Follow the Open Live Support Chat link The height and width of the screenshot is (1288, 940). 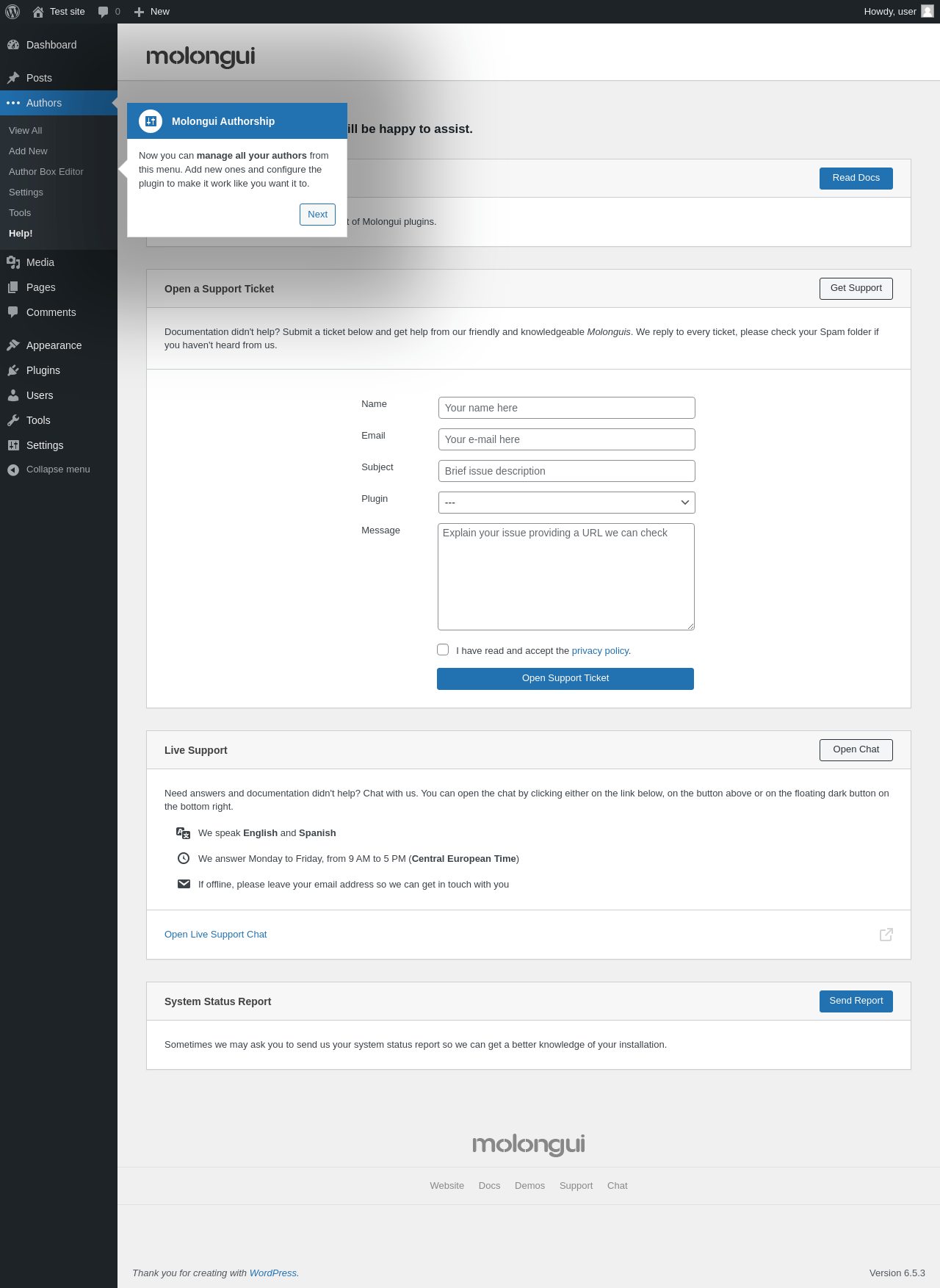(215, 935)
